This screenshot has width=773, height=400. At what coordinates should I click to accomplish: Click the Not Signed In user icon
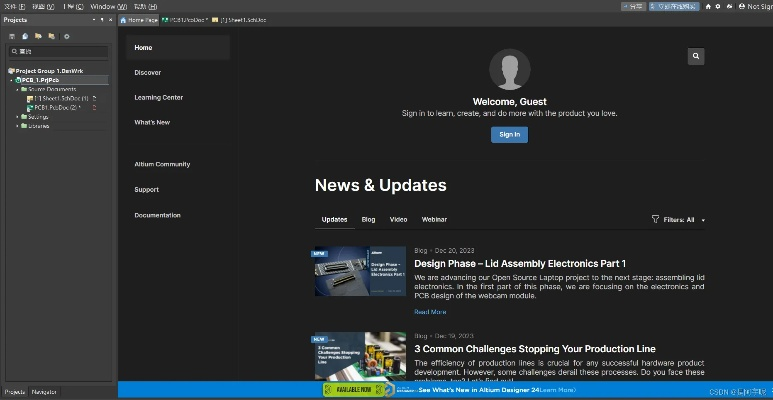click(740, 6)
